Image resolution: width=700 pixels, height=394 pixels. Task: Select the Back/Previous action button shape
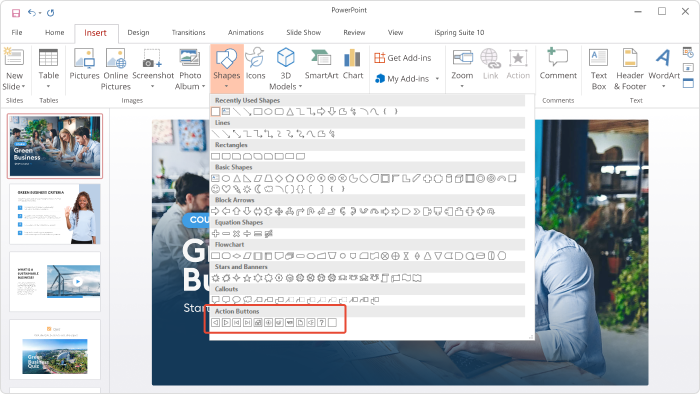click(x=216, y=323)
